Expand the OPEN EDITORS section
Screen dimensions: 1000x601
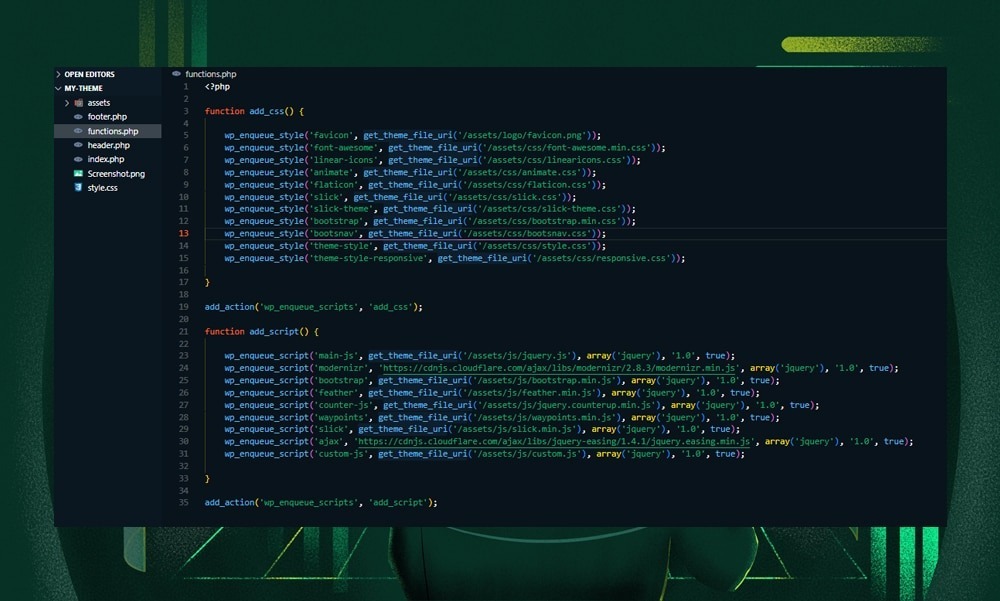point(57,74)
